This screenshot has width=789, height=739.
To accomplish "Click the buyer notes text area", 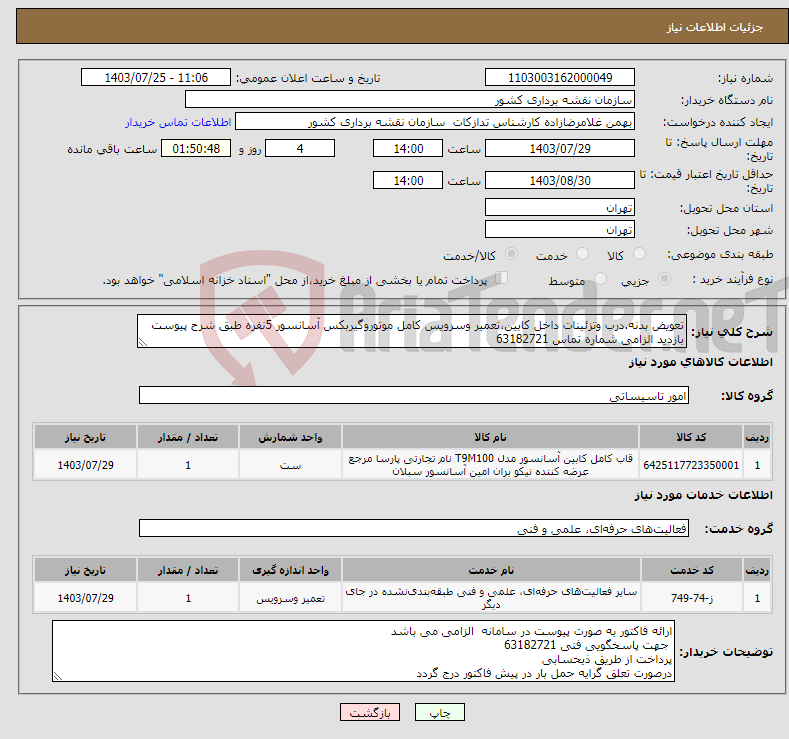I will click(x=363, y=651).
